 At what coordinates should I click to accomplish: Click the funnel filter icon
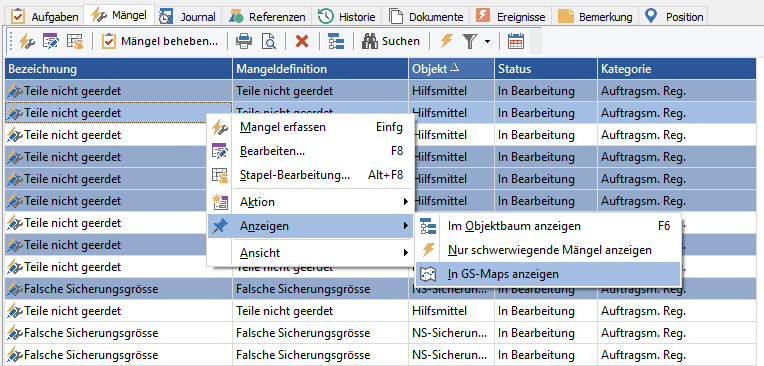pos(469,41)
